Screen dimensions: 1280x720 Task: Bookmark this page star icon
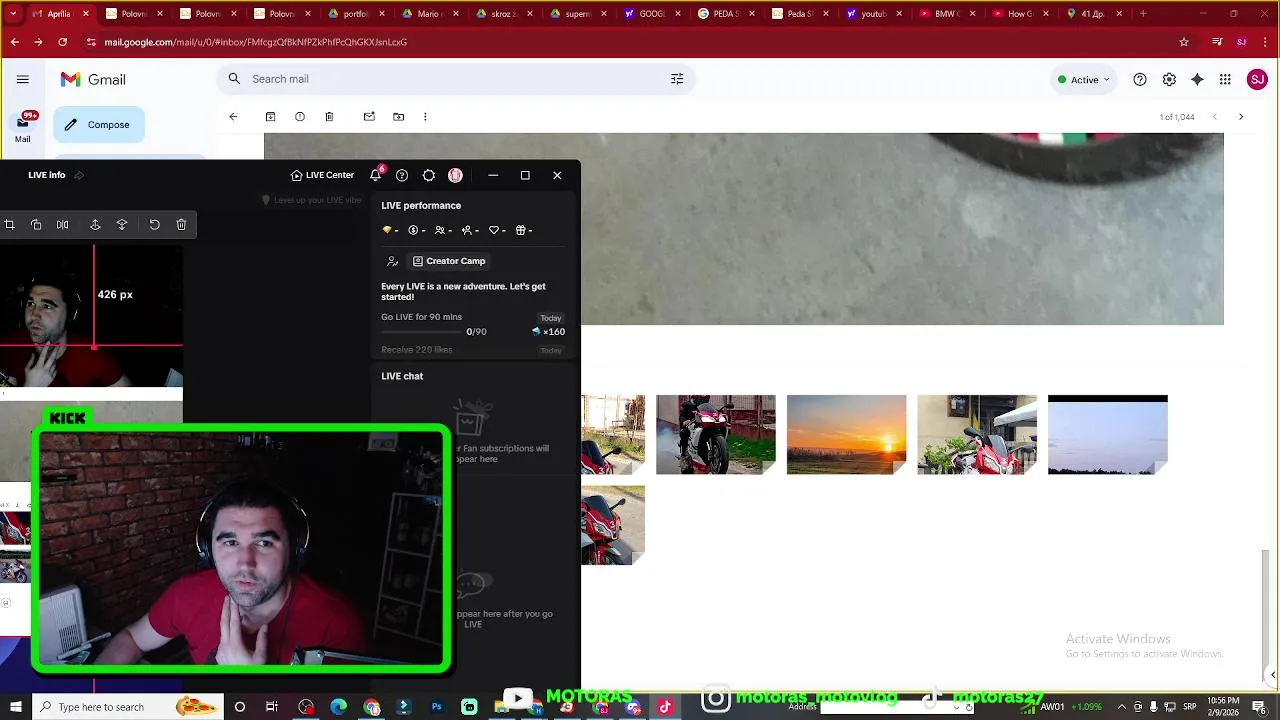pyautogui.click(x=1184, y=42)
